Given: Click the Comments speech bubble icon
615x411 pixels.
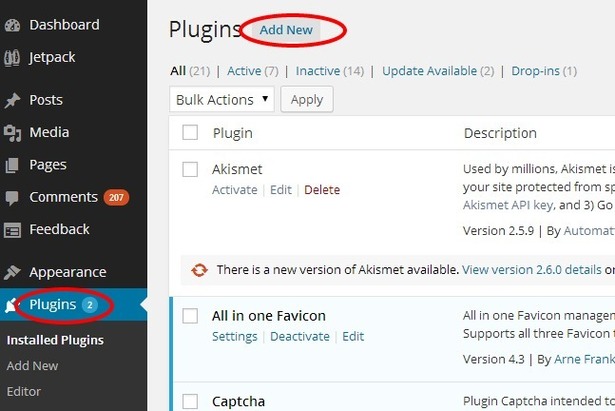Looking at the screenshot, I should tap(12, 198).
